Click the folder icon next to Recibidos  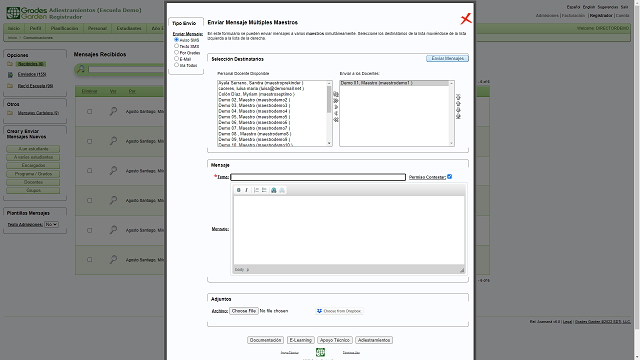(10, 64)
